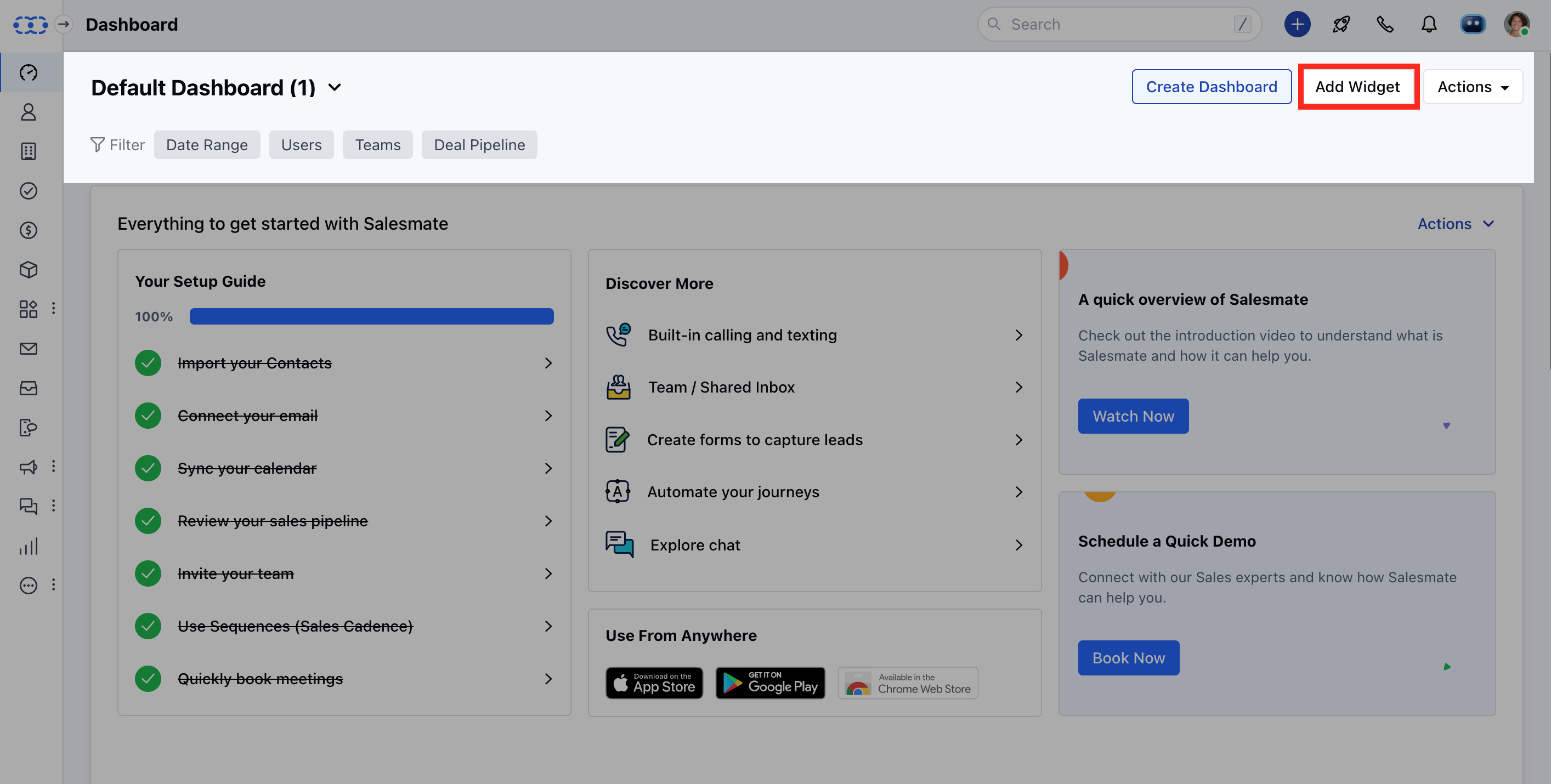Click the setup guide 100% progress bar
Screen dimensions: 1551x784
(371, 316)
